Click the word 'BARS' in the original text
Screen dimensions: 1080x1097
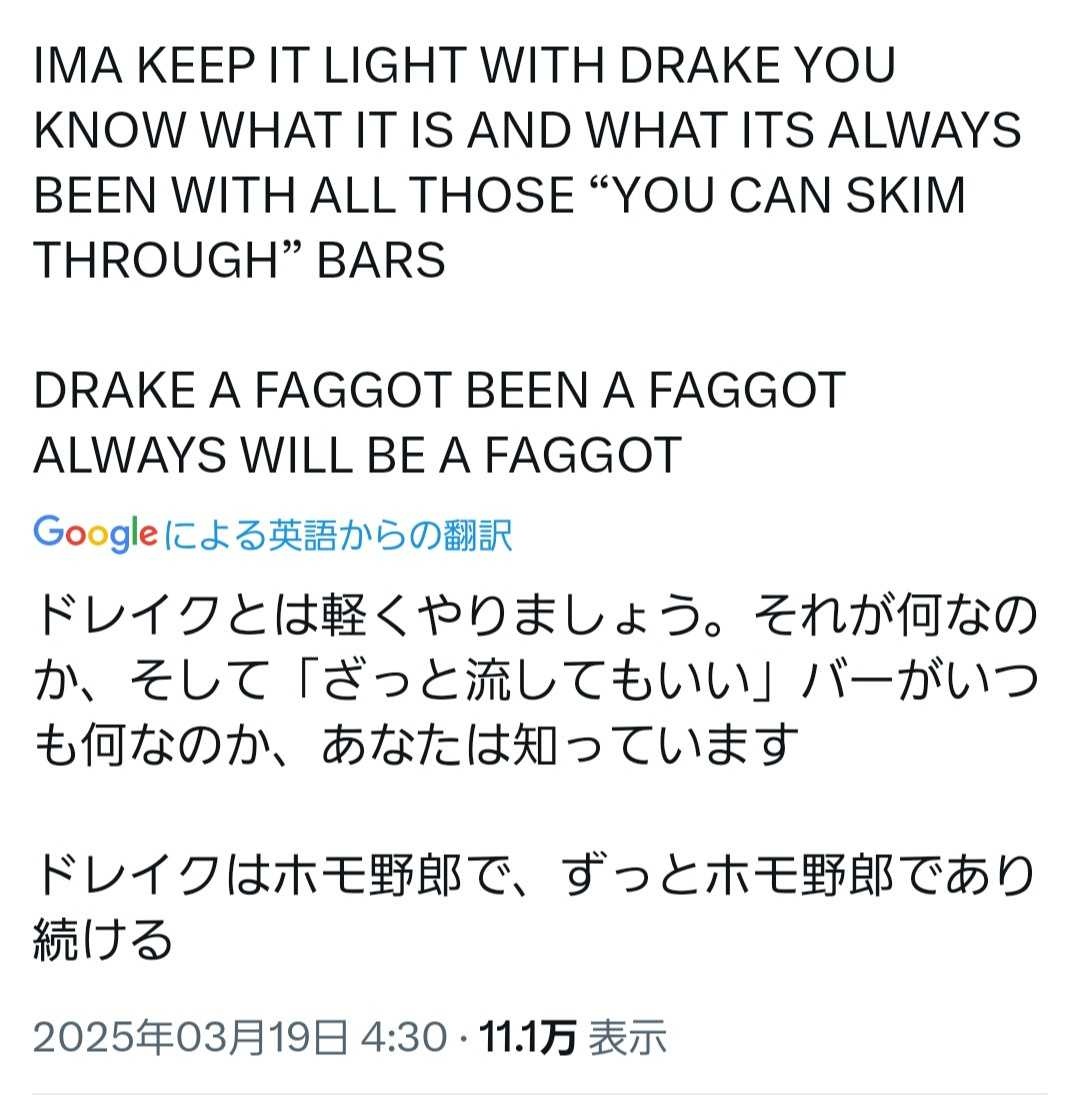381,260
